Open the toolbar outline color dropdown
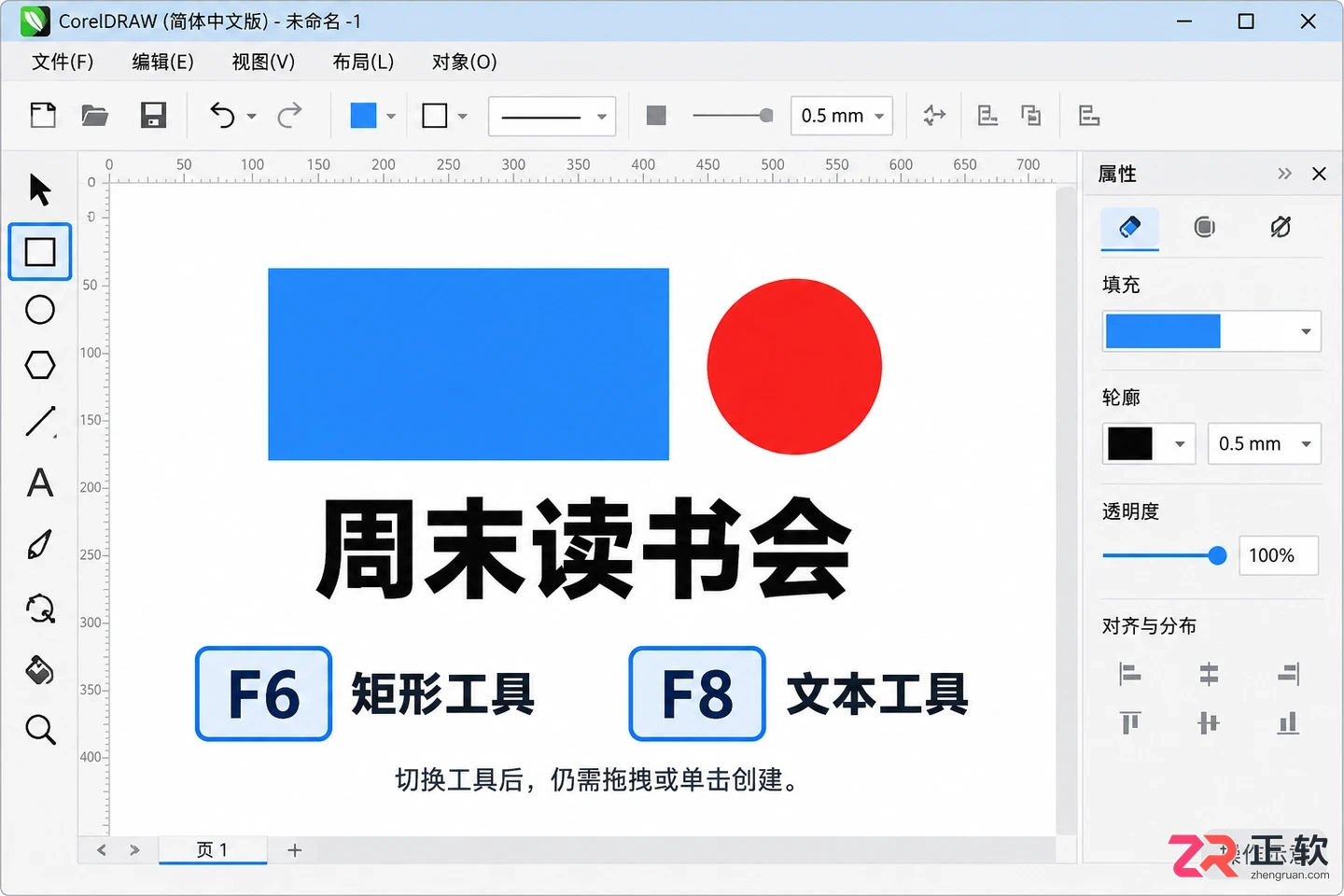 [x=463, y=117]
